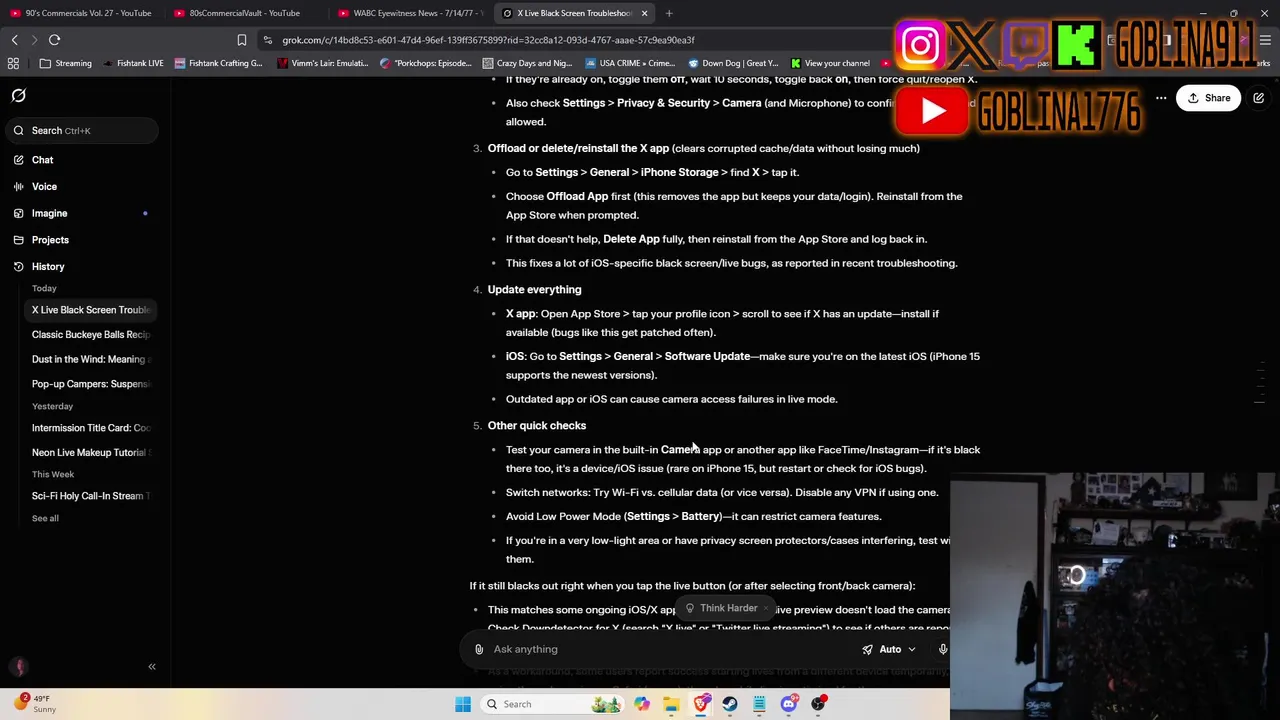This screenshot has width=1280, height=720.
Task: Open 'Porkchops: Episode...' bookmark
Action: click(x=426, y=63)
